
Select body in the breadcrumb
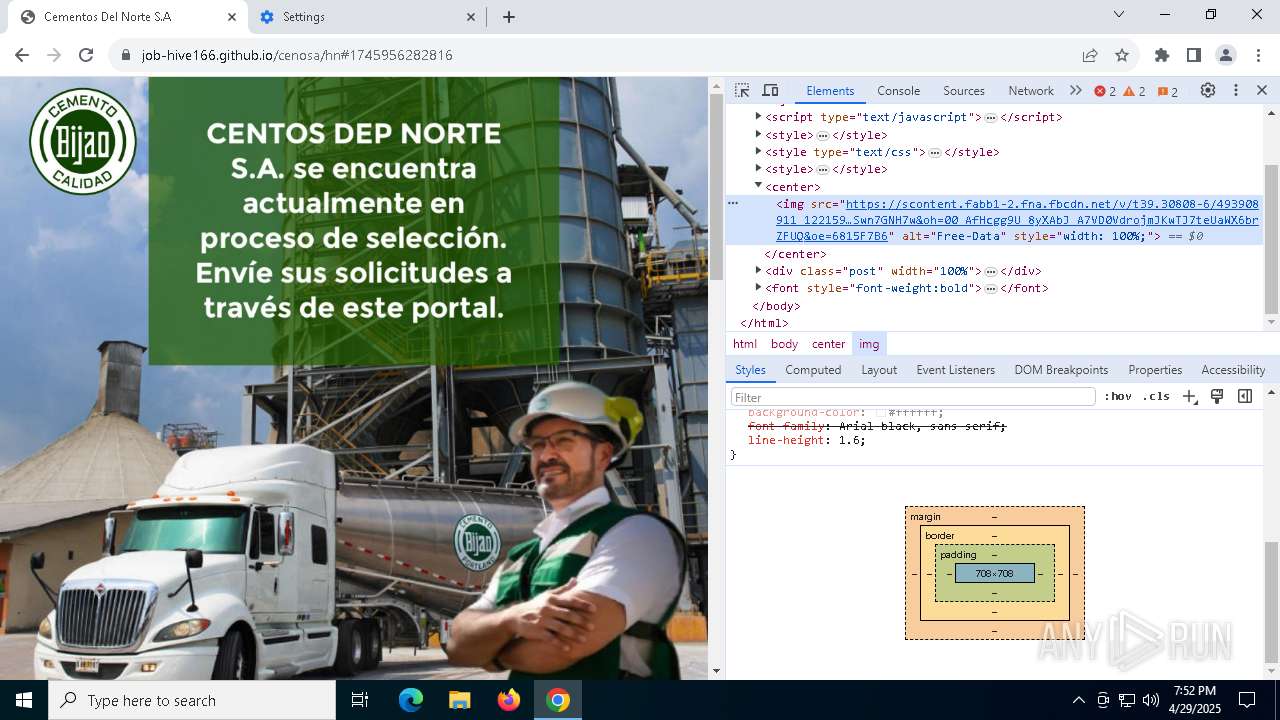pos(784,344)
